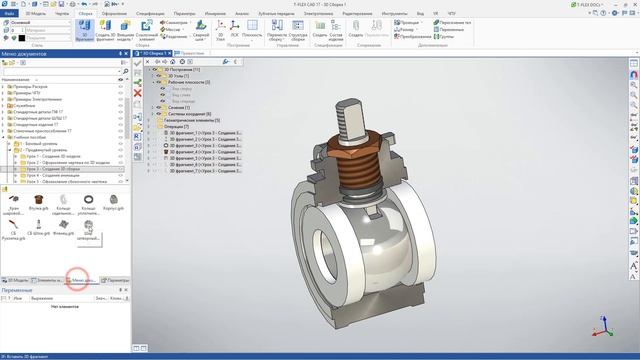The height and width of the screenshot is (360, 640).
Task: Select the ЛСК coordinate system tool
Action: (x=234, y=29)
